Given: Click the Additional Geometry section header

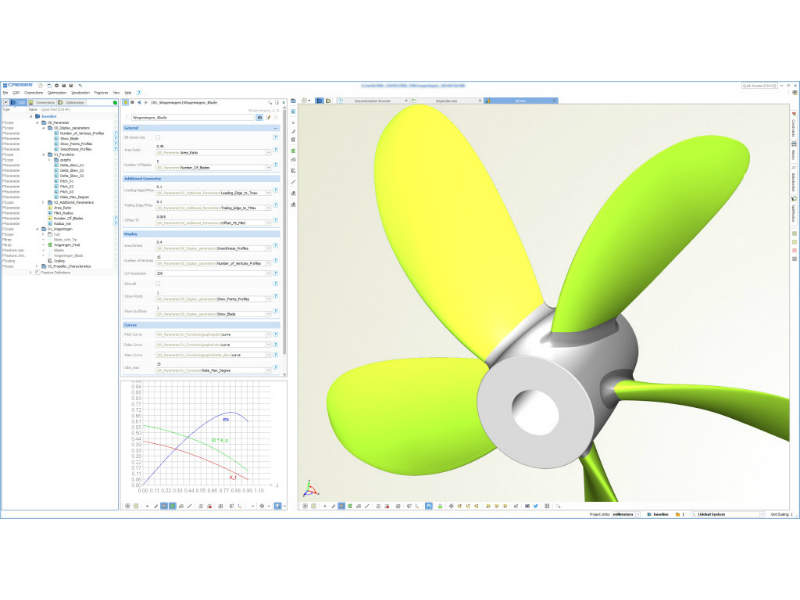Looking at the screenshot, I should [201, 179].
